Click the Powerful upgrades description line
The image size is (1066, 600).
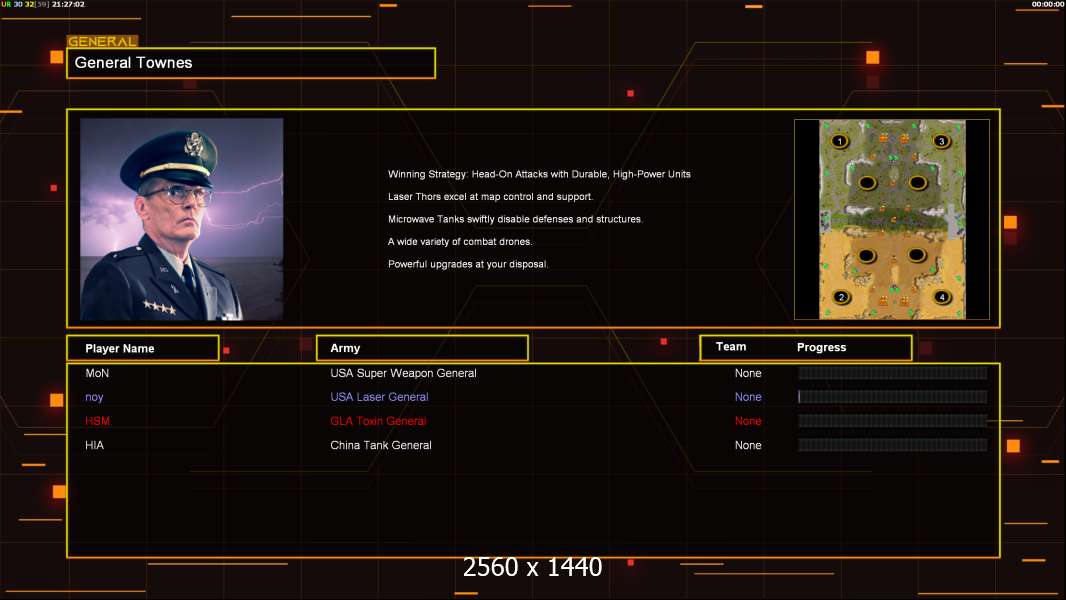click(x=468, y=264)
